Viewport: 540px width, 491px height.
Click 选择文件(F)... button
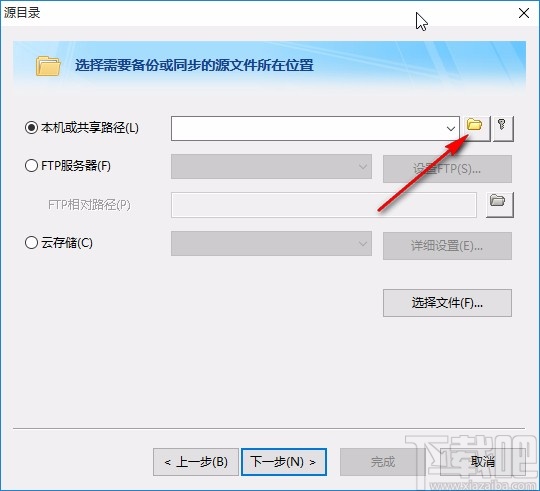(x=447, y=303)
